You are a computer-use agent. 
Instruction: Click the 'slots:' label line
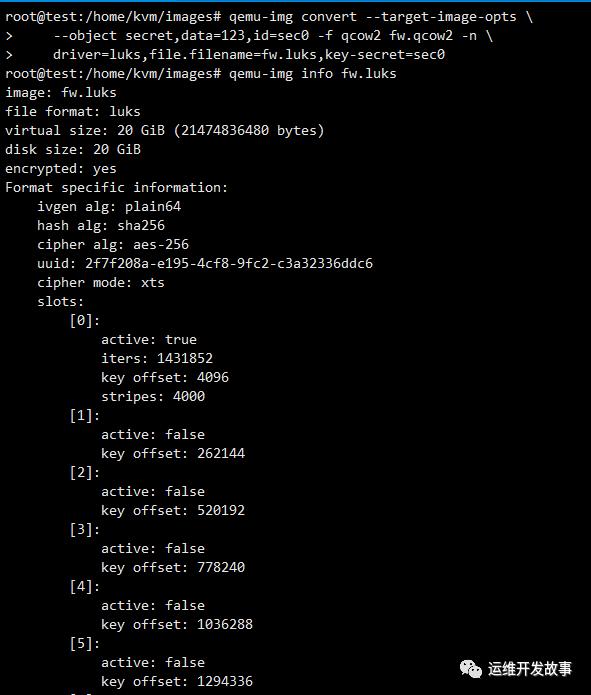tap(60, 301)
